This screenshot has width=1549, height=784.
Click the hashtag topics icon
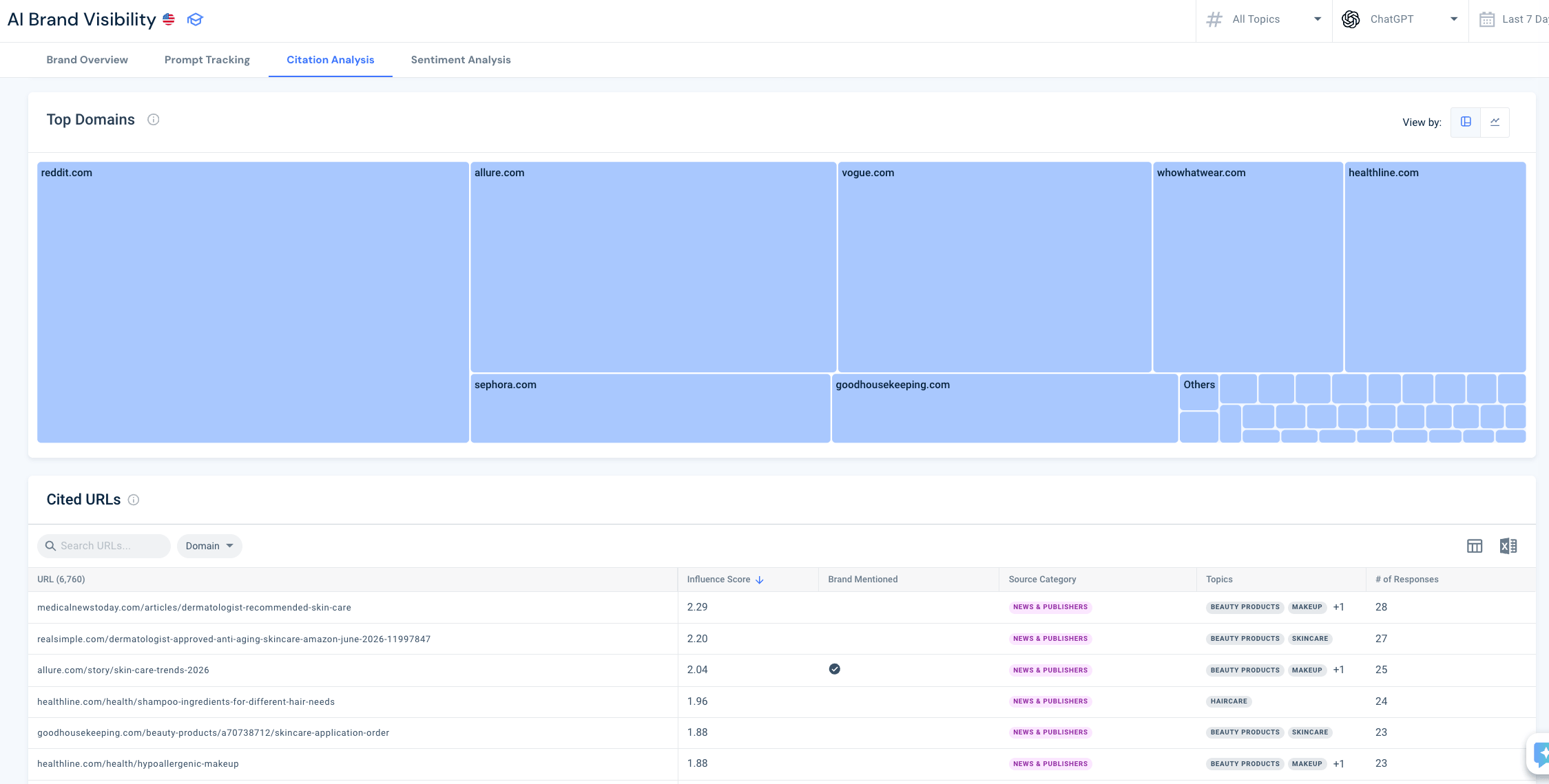click(1214, 19)
